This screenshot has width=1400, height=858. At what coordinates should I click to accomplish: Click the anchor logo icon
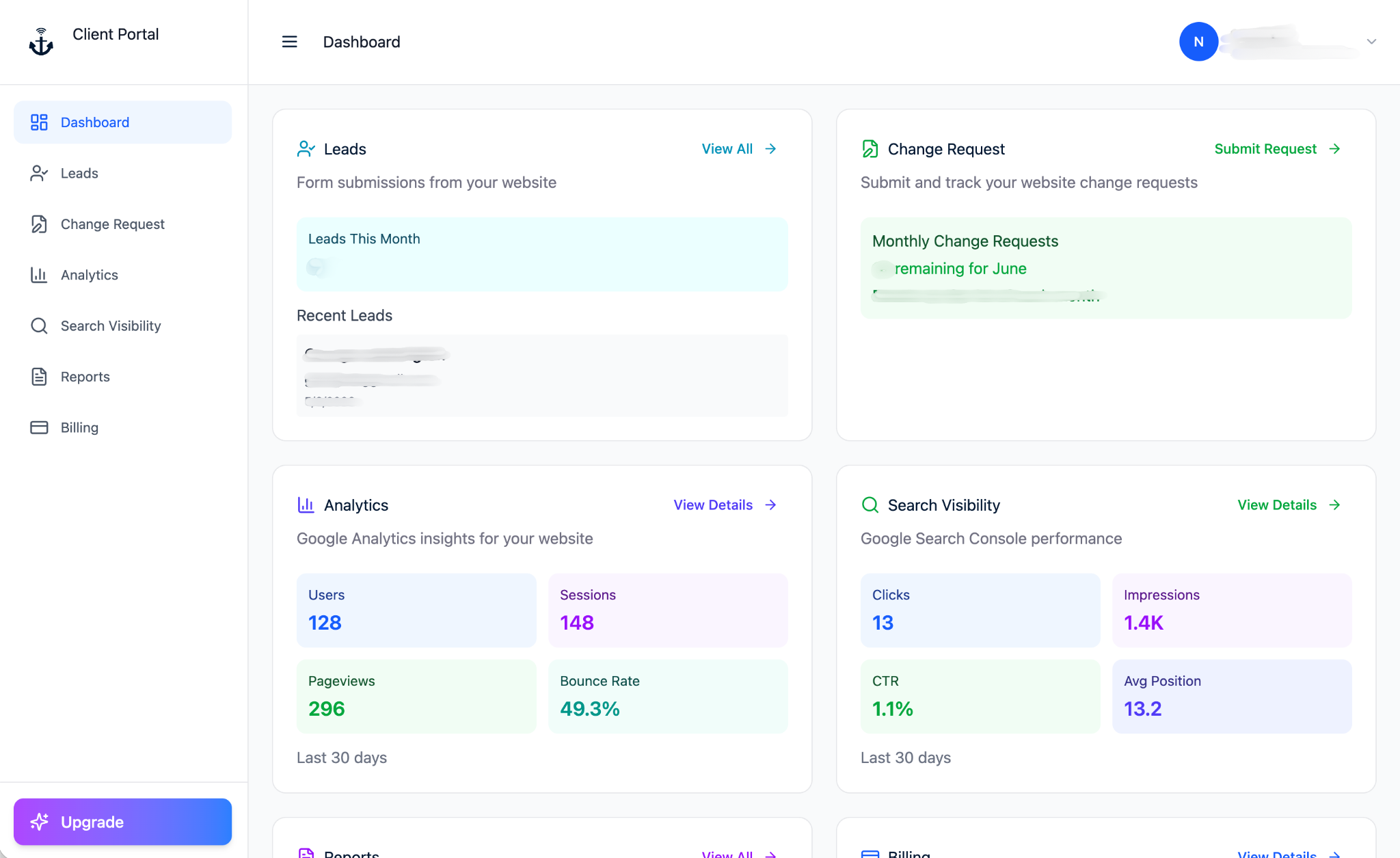(41, 42)
